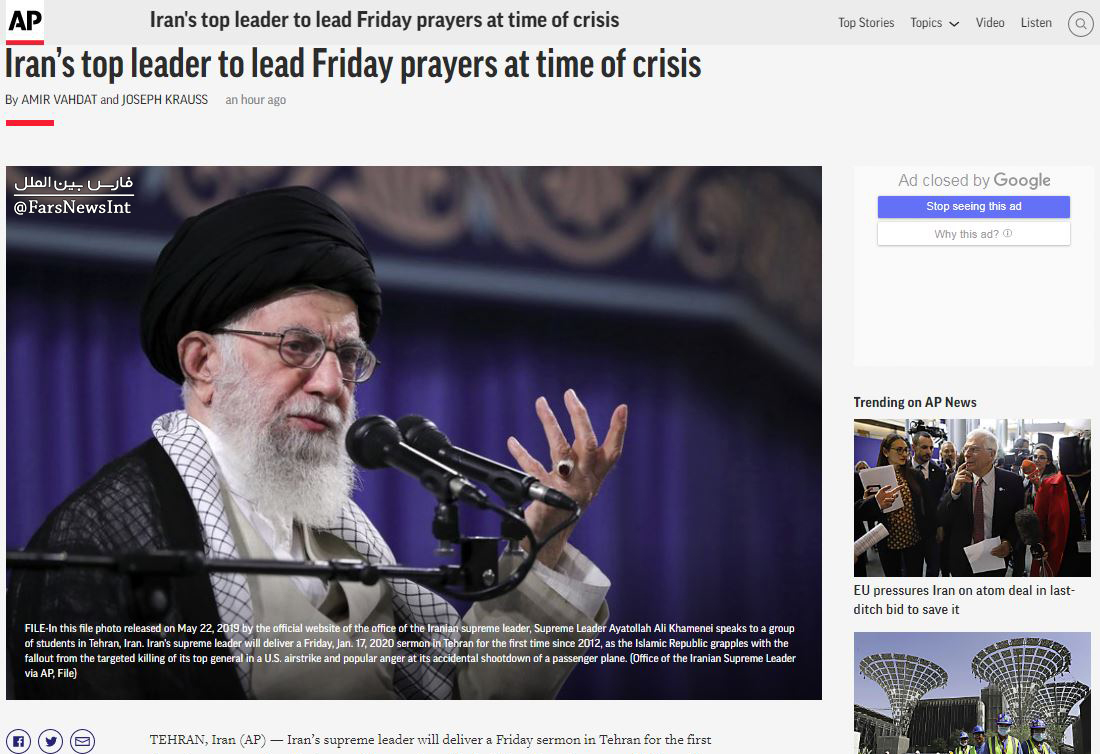
Task: Click the Why this ad? button
Action: [974, 234]
